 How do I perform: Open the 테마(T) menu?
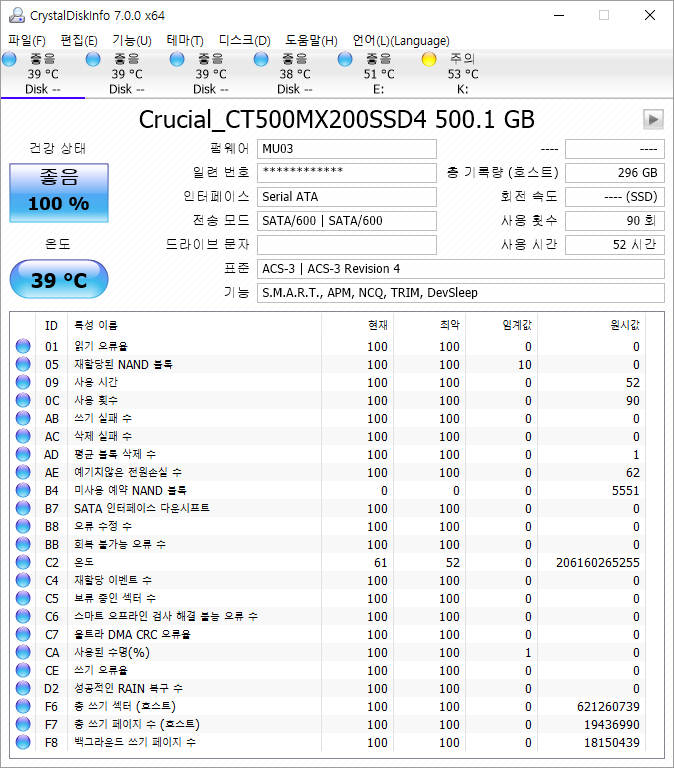pos(185,41)
